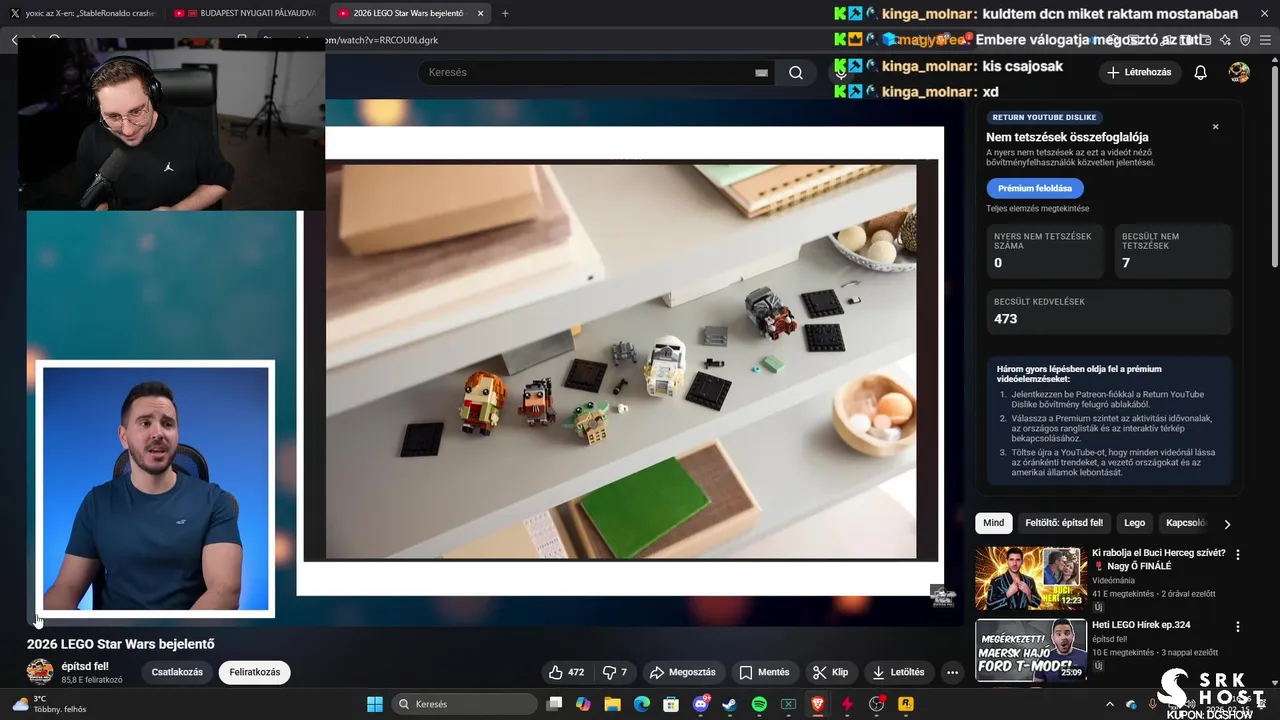Screen dimensions: 1280x720
Task: Select the 'Mind' filter chip
Action: point(993,523)
